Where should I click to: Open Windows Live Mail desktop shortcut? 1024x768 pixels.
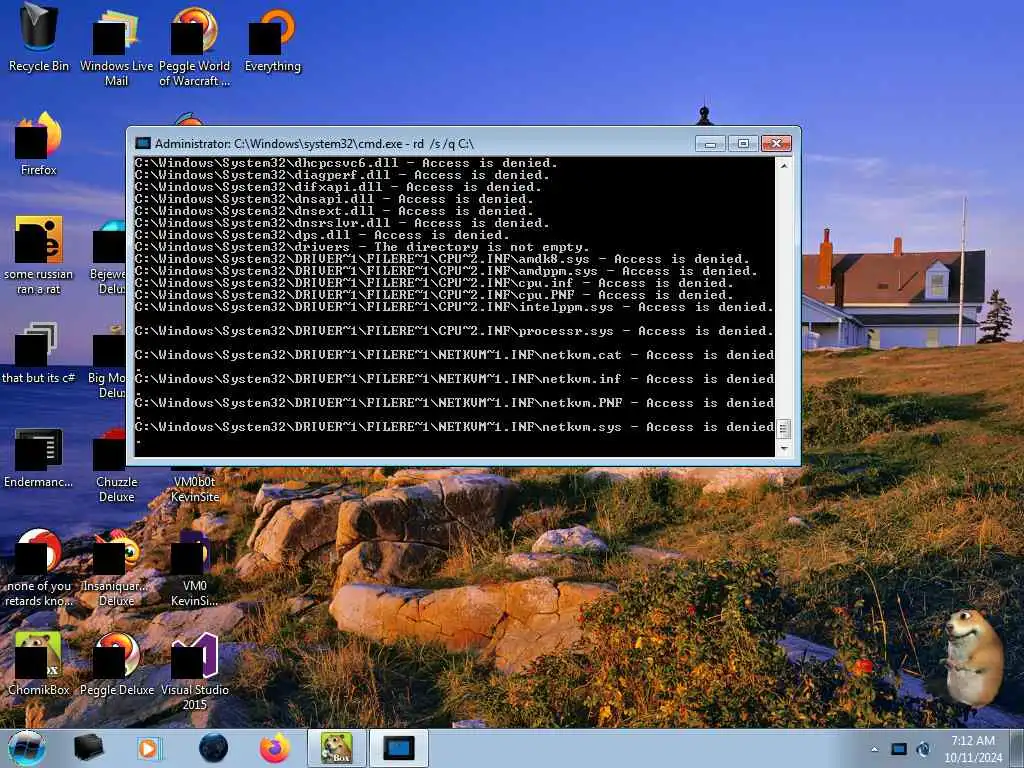116,47
